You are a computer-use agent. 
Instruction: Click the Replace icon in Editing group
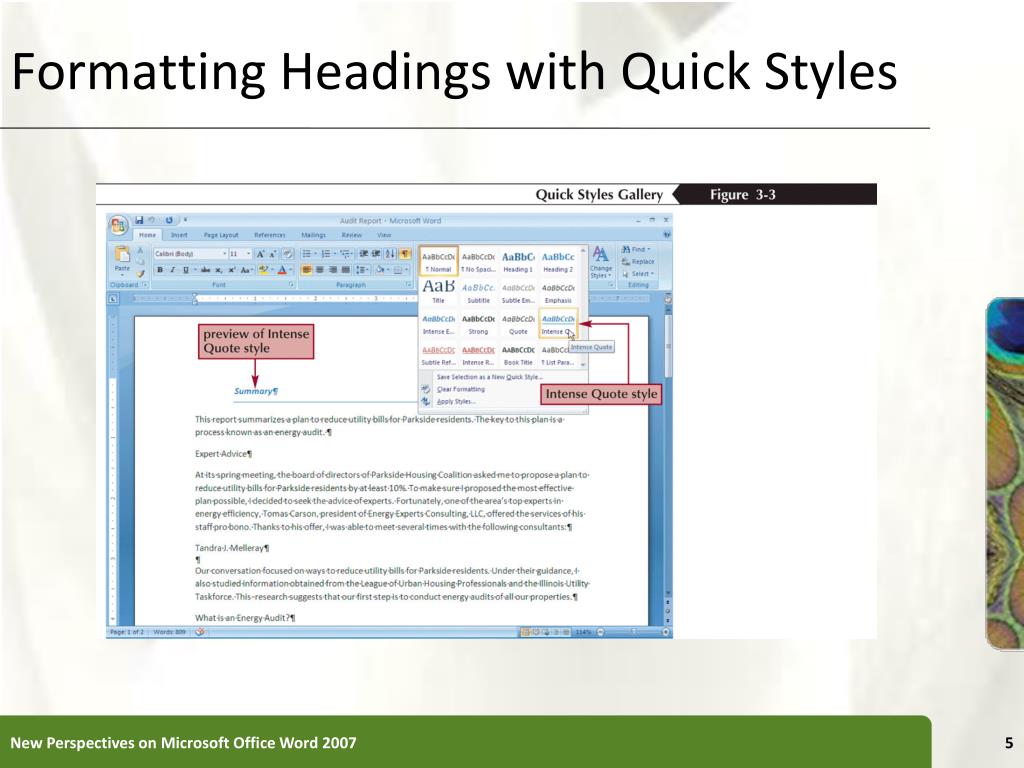pos(626,261)
